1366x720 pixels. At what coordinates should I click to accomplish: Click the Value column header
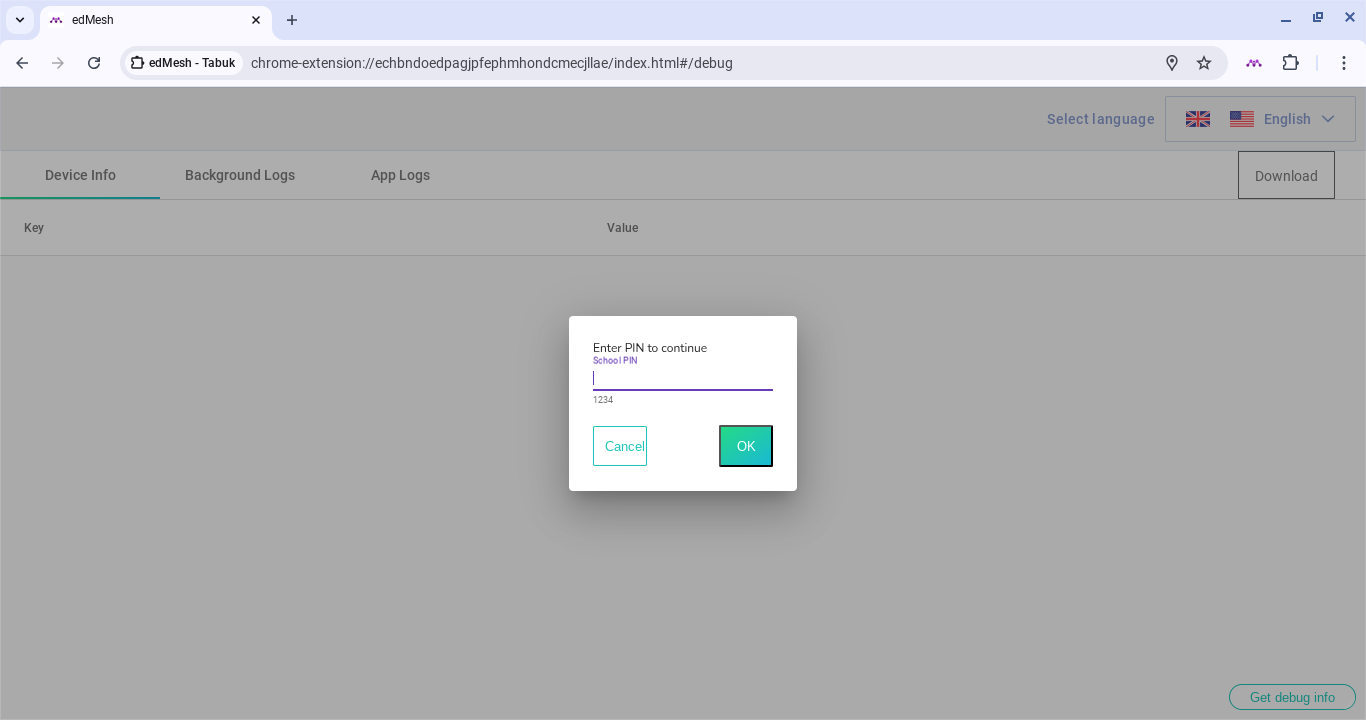coord(622,228)
